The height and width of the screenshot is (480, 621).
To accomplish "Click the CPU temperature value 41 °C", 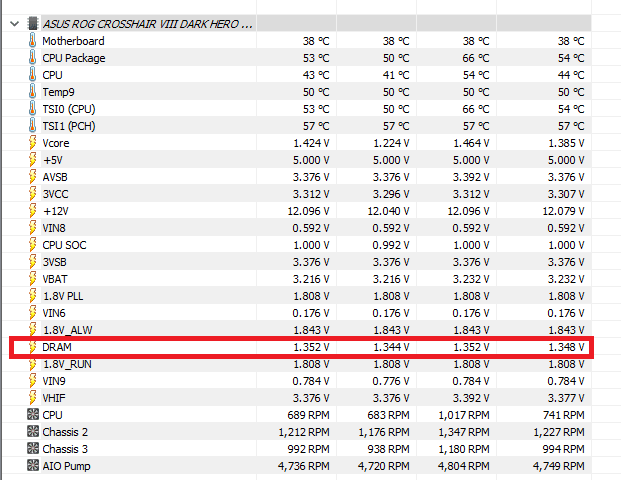I will tap(396, 75).
